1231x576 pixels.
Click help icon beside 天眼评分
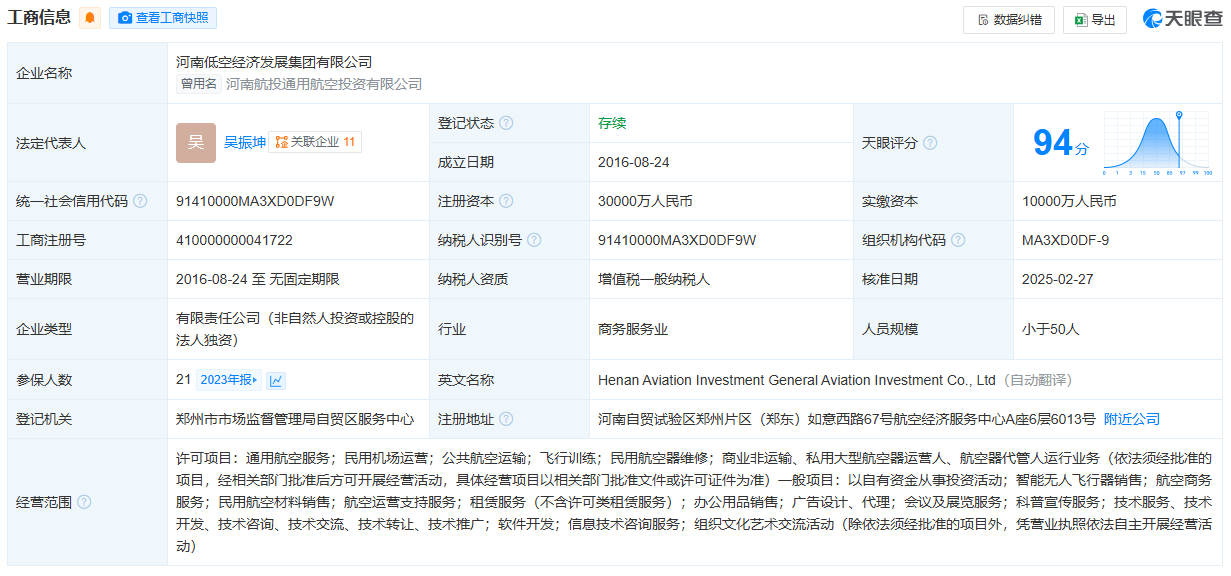pyautogui.click(x=930, y=143)
